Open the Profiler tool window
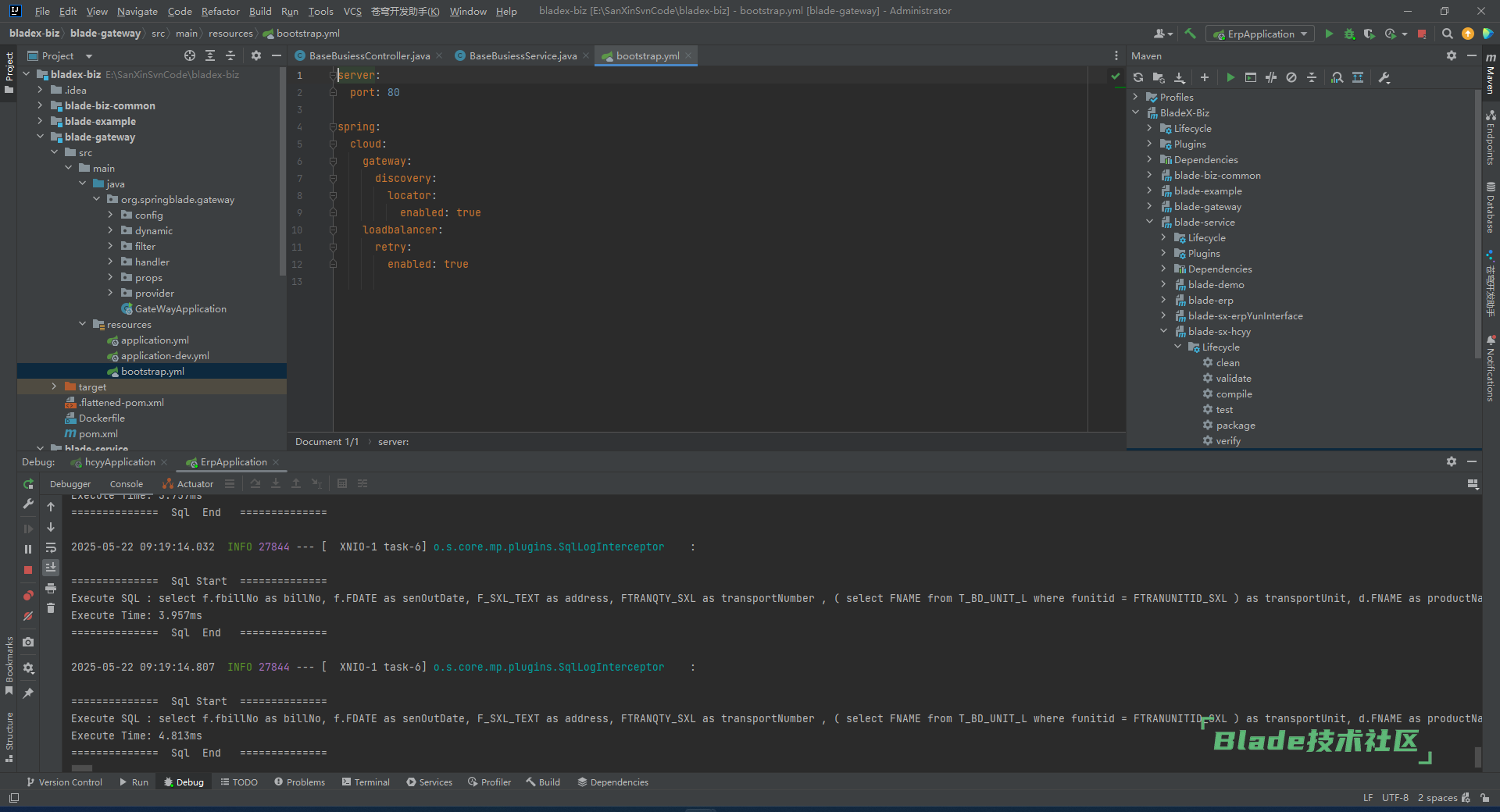The width and height of the screenshot is (1500, 812). point(489,782)
